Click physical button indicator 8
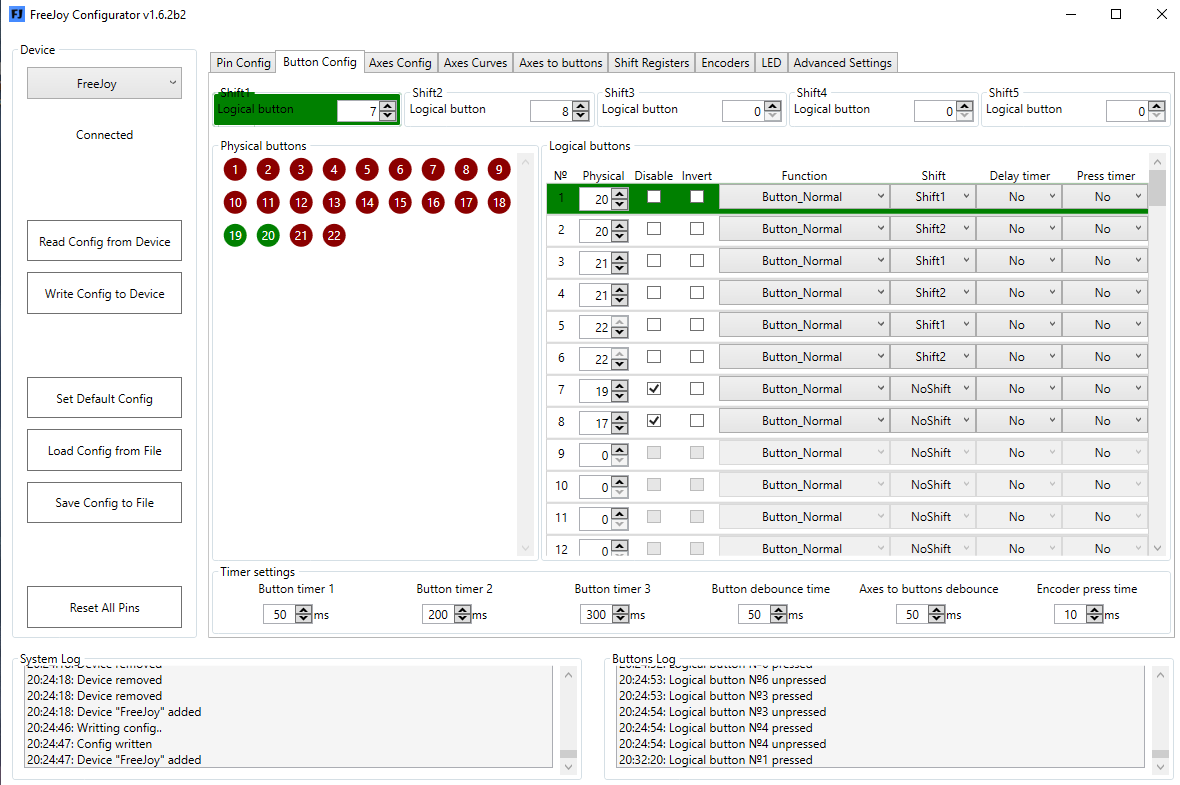The width and height of the screenshot is (1180, 785). 466,169
